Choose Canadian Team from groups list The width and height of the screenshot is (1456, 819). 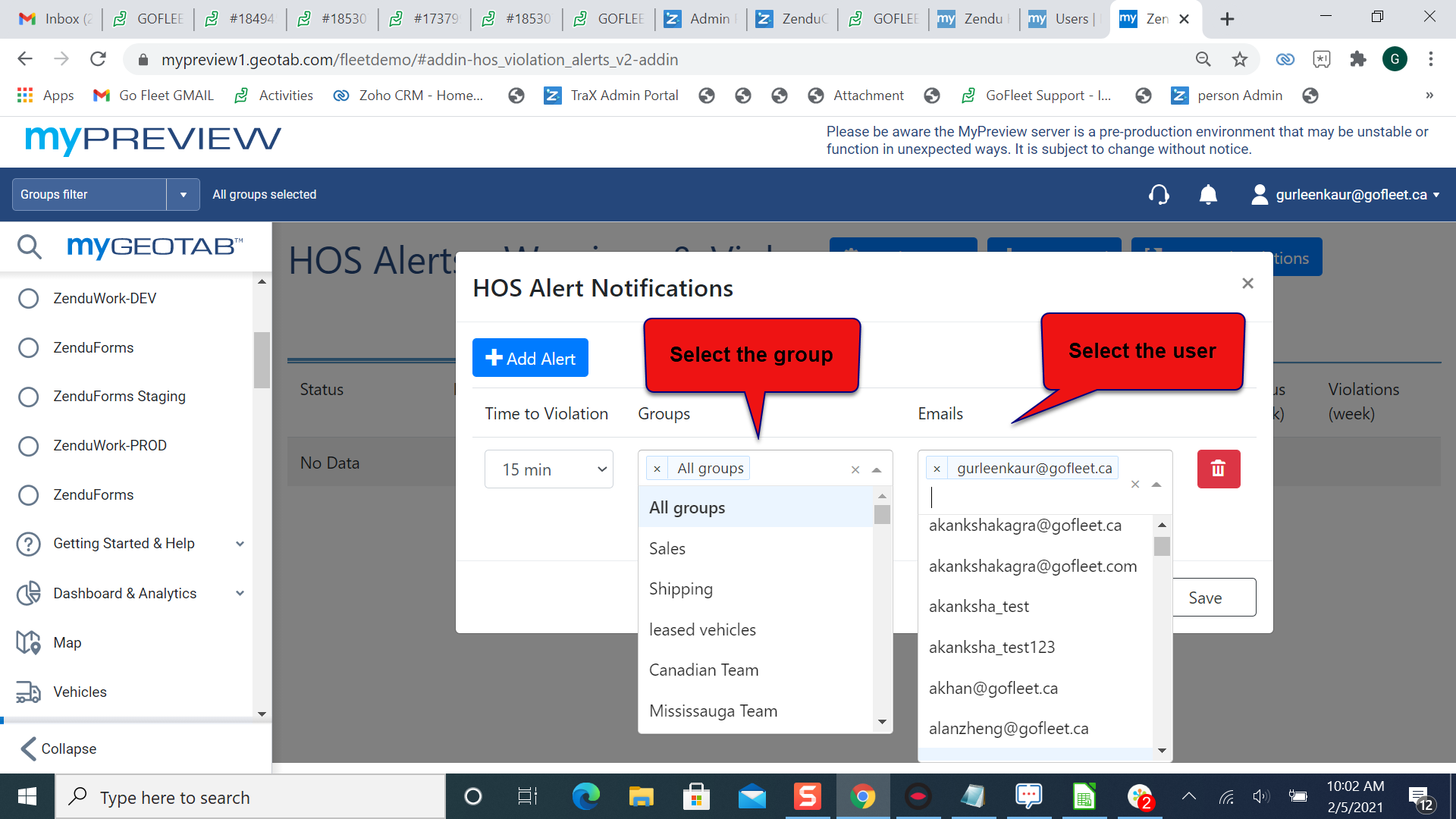[x=703, y=670]
